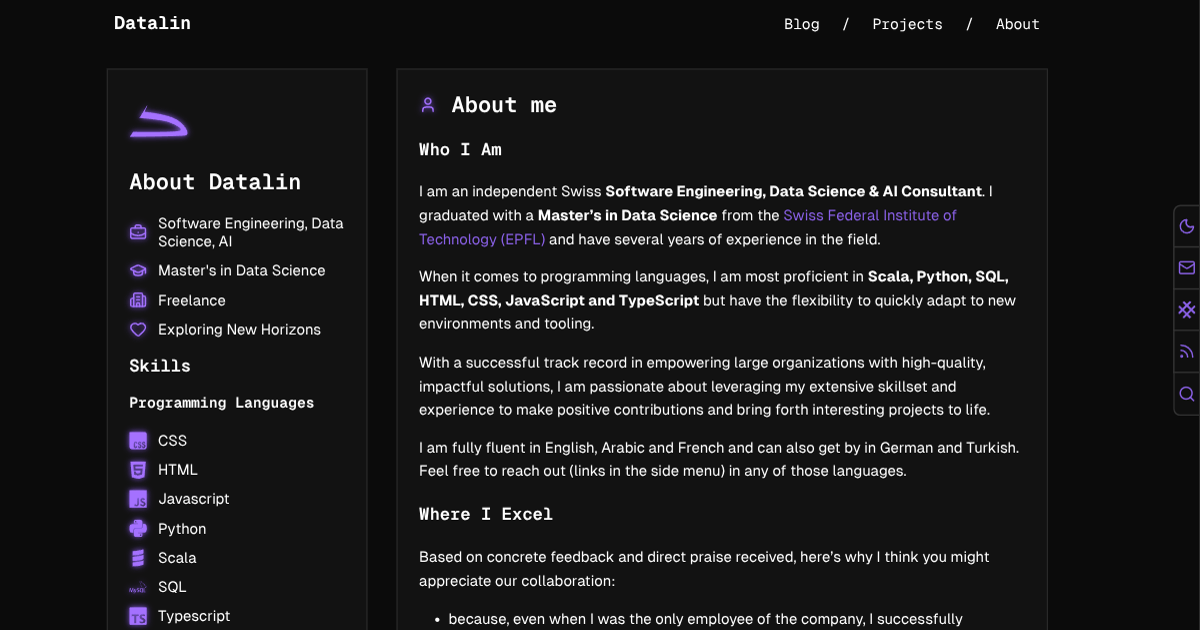Click the Scala icon in skills list

138,558
